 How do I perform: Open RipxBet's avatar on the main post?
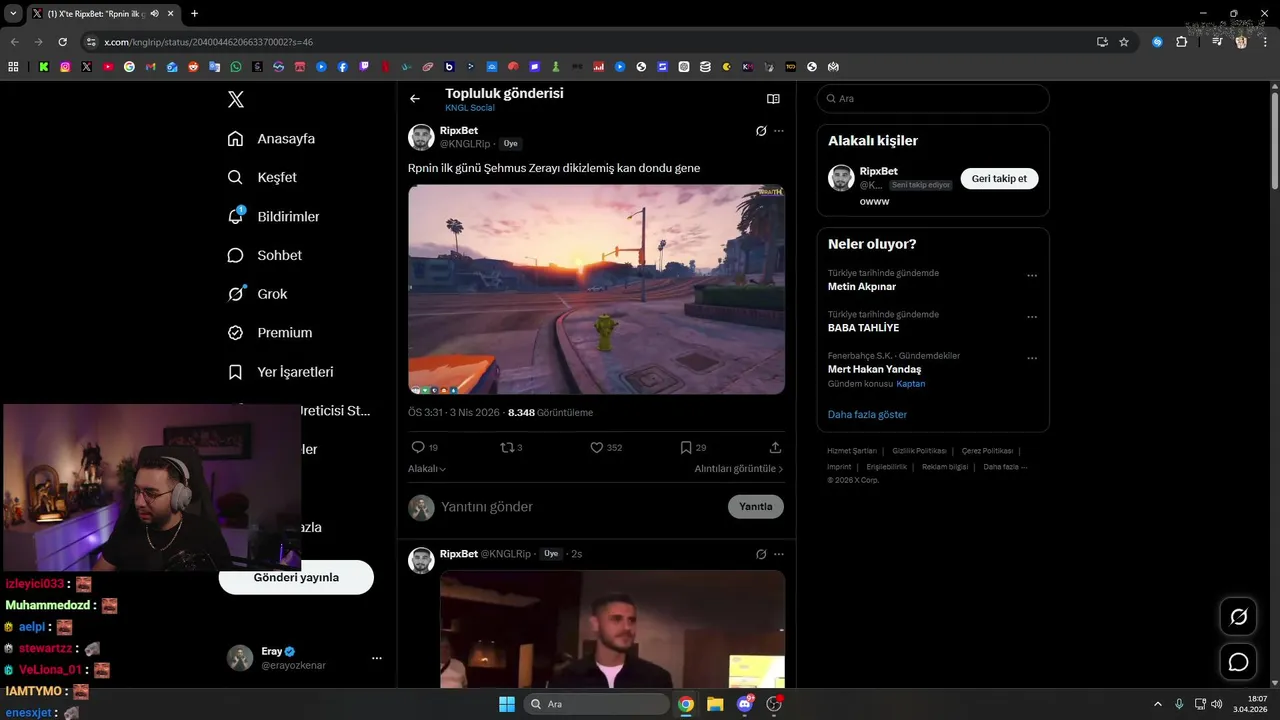point(421,137)
